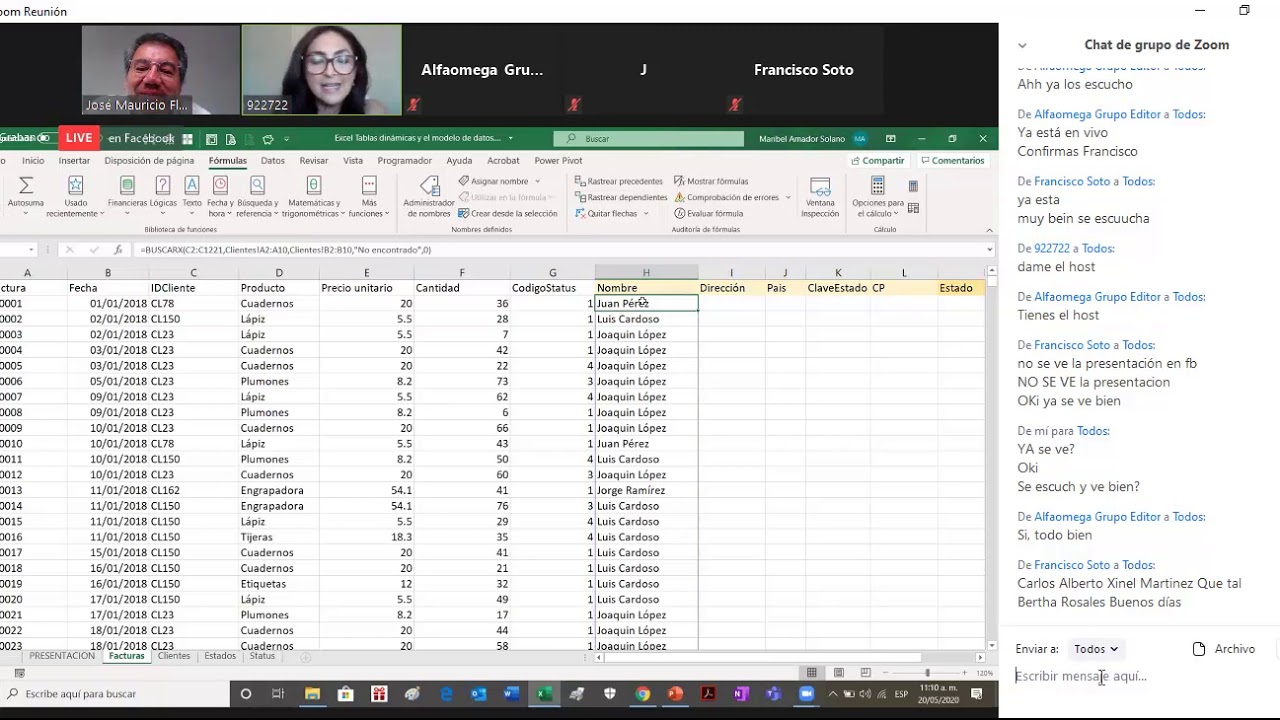This screenshot has width=1280, height=720.
Task: Open Matemáticas y trigonométricas functions
Action: (313, 195)
